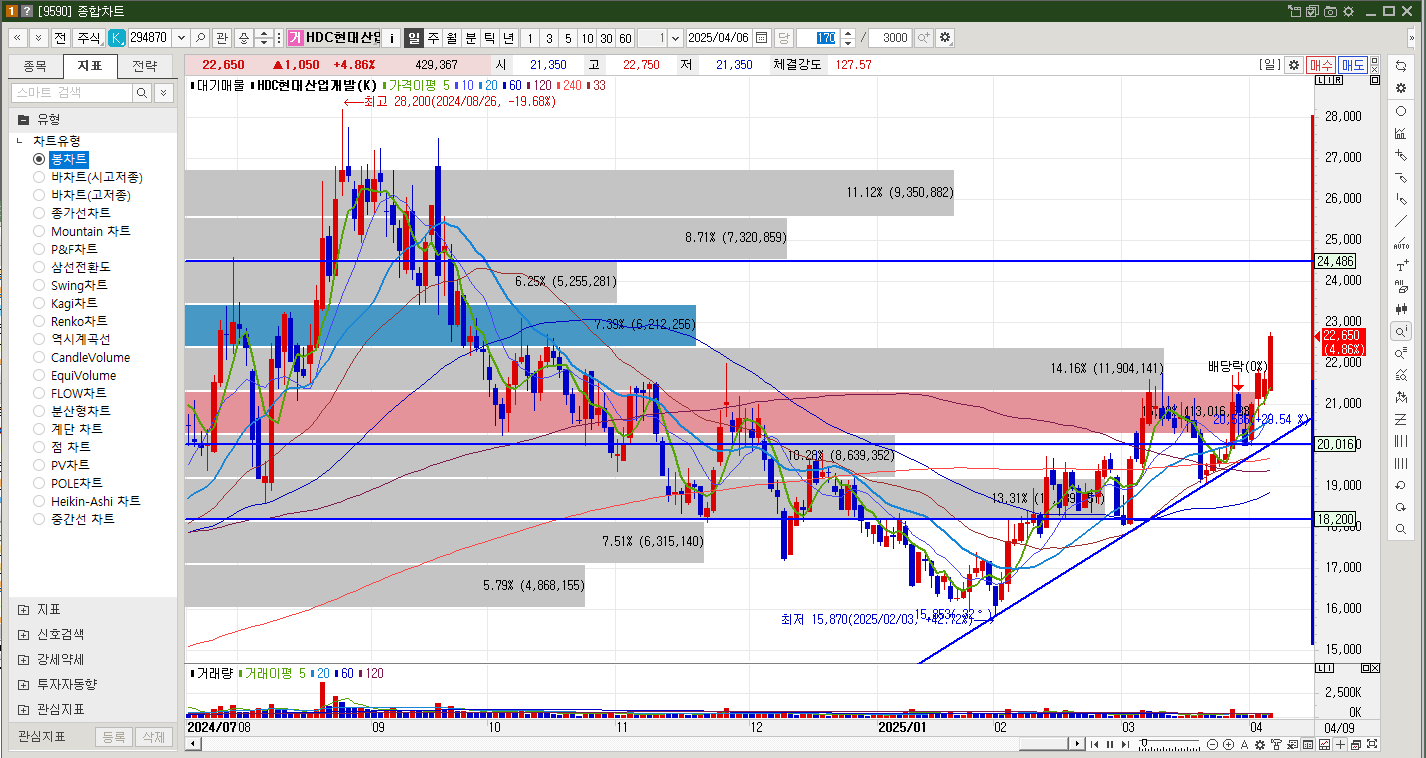1426x758 pixels.
Task: Select Renko차트 radio option
Action: click(x=39, y=321)
